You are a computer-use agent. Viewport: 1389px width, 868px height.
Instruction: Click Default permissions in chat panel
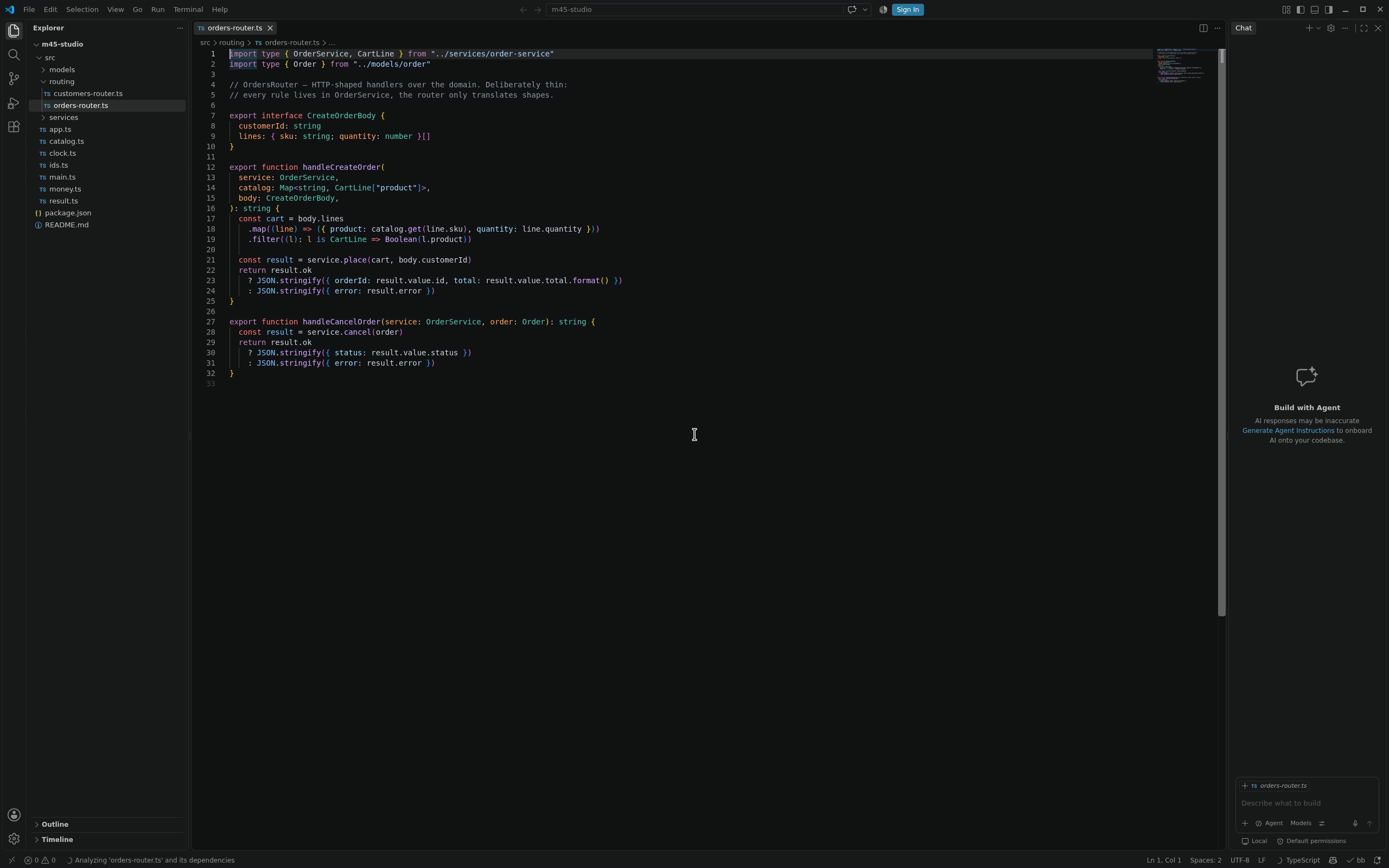point(1311,841)
